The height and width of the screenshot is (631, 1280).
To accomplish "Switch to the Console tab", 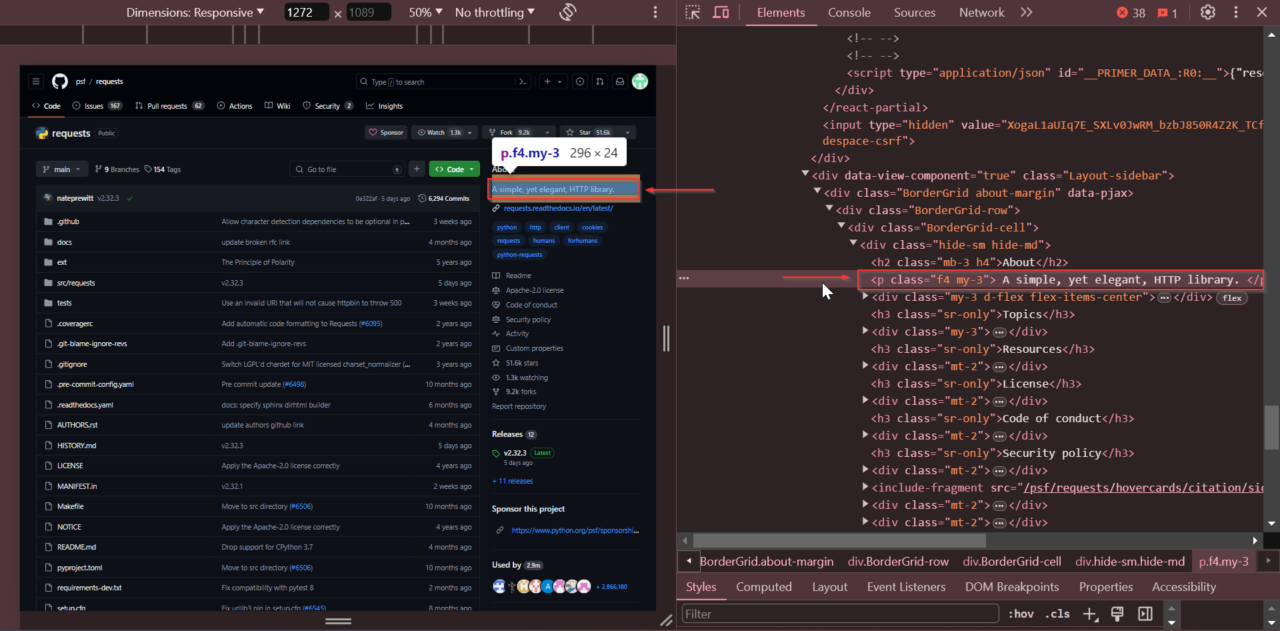I will coord(849,13).
